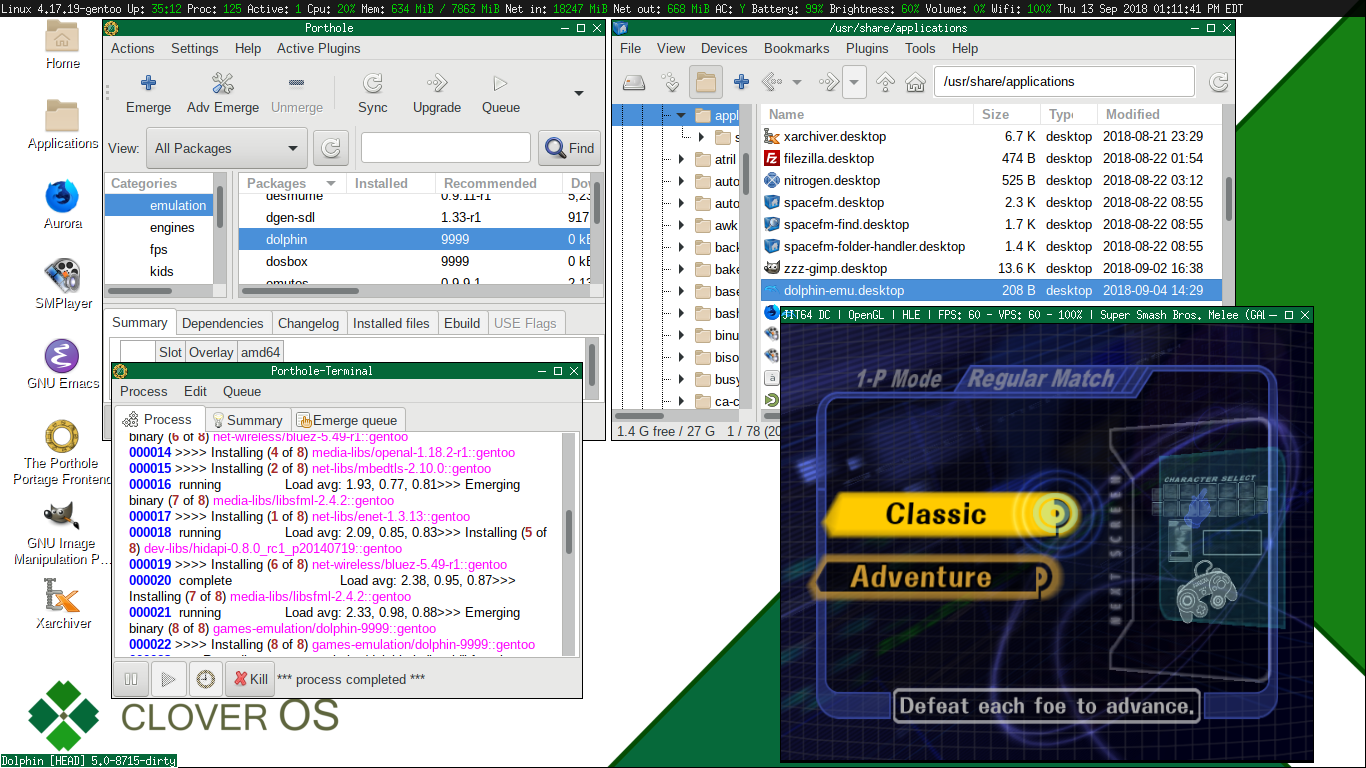This screenshot has width=1366, height=768.
Task: Select the dosbox package row
Action: pos(415,261)
